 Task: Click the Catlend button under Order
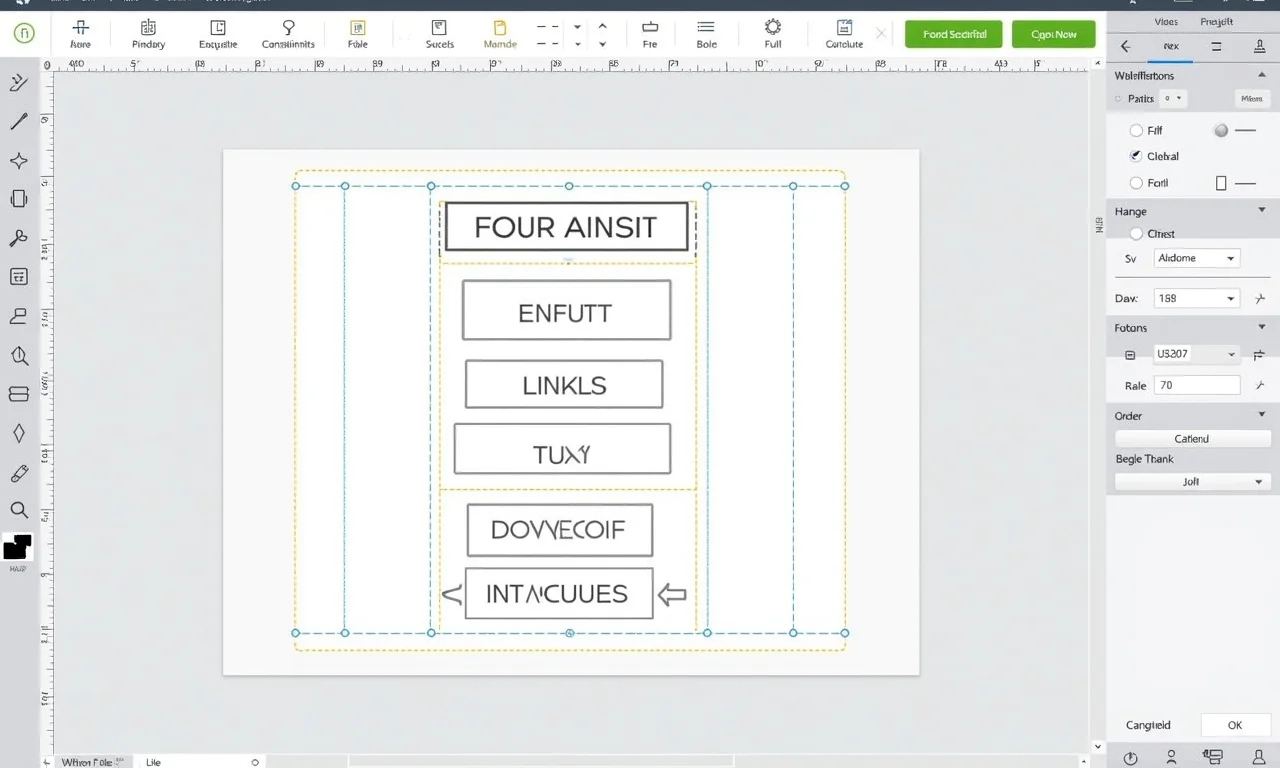(1191, 437)
